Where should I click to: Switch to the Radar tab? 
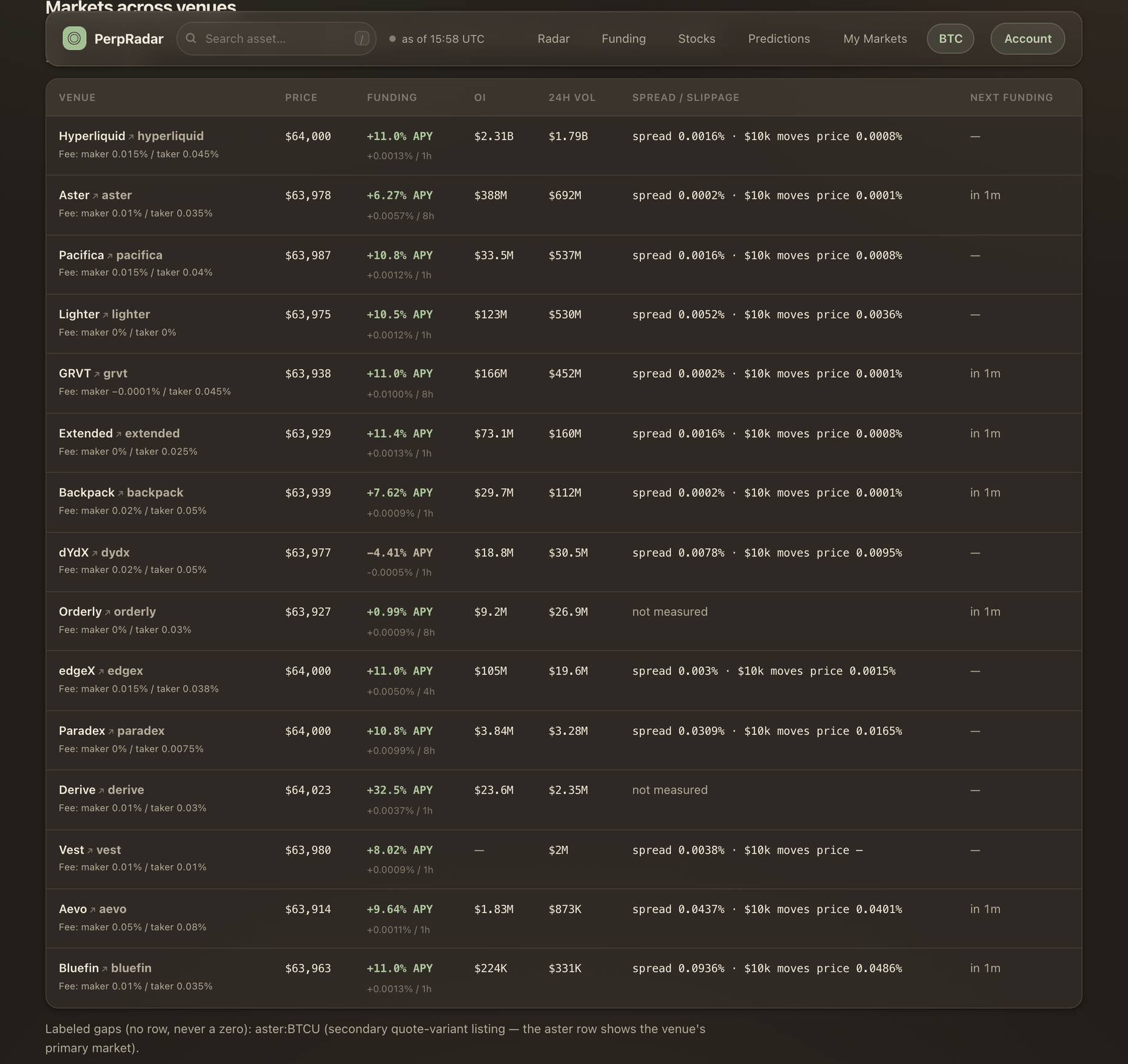click(553, 39)
